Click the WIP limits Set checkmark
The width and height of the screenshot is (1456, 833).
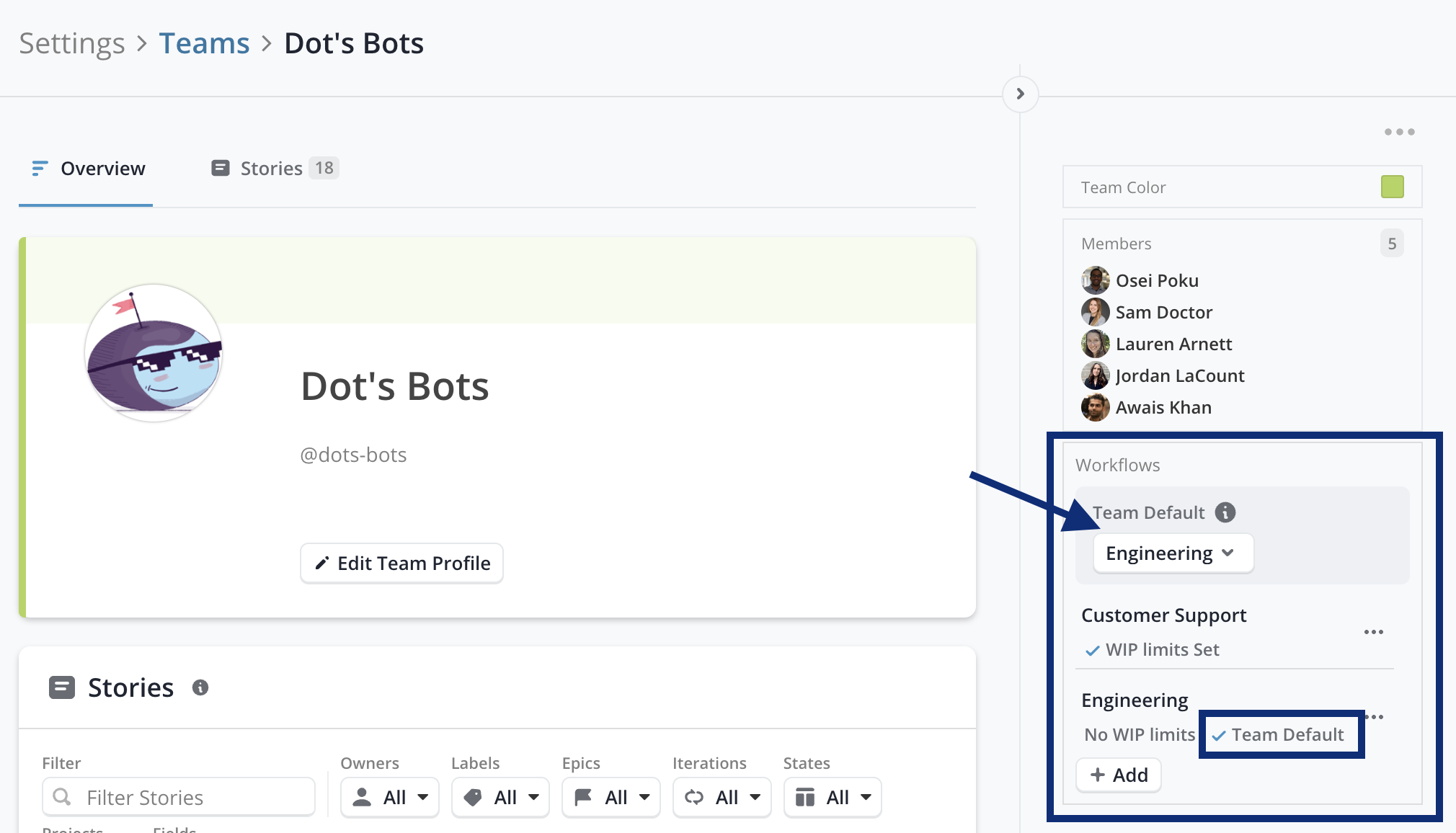pos(1091,649)
